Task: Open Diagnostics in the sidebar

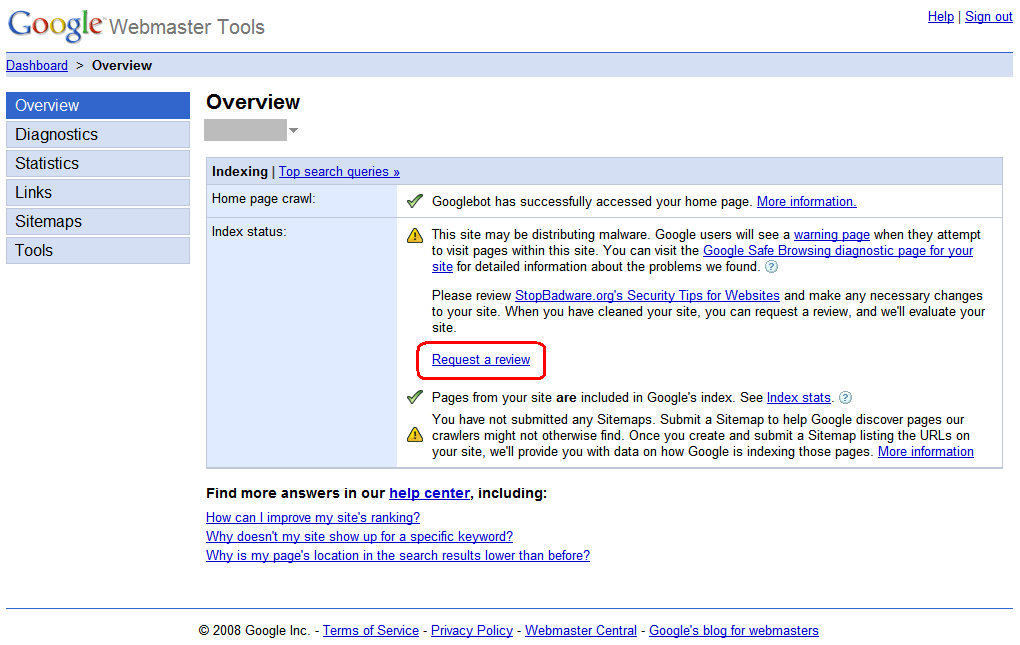Action: 98,135
